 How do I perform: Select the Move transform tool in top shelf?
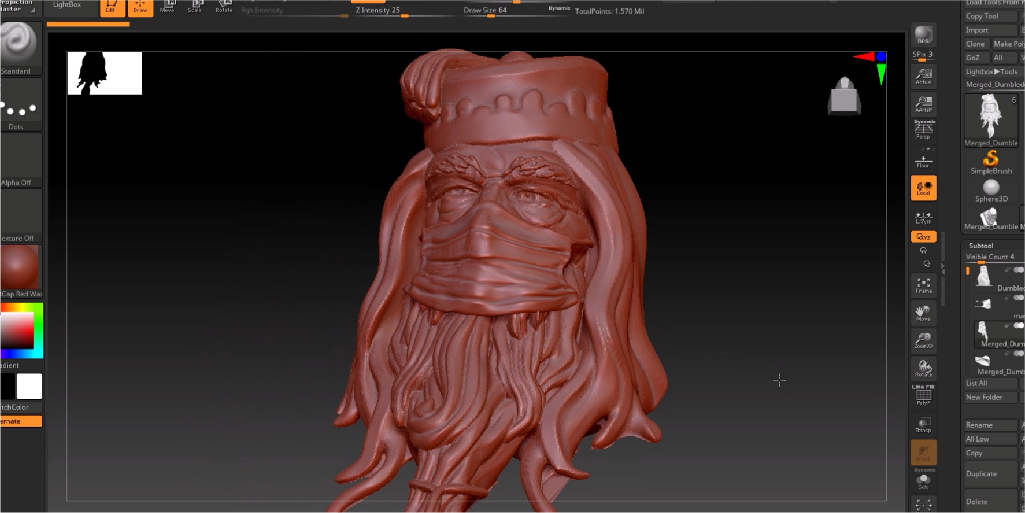[x=169, y=7]
